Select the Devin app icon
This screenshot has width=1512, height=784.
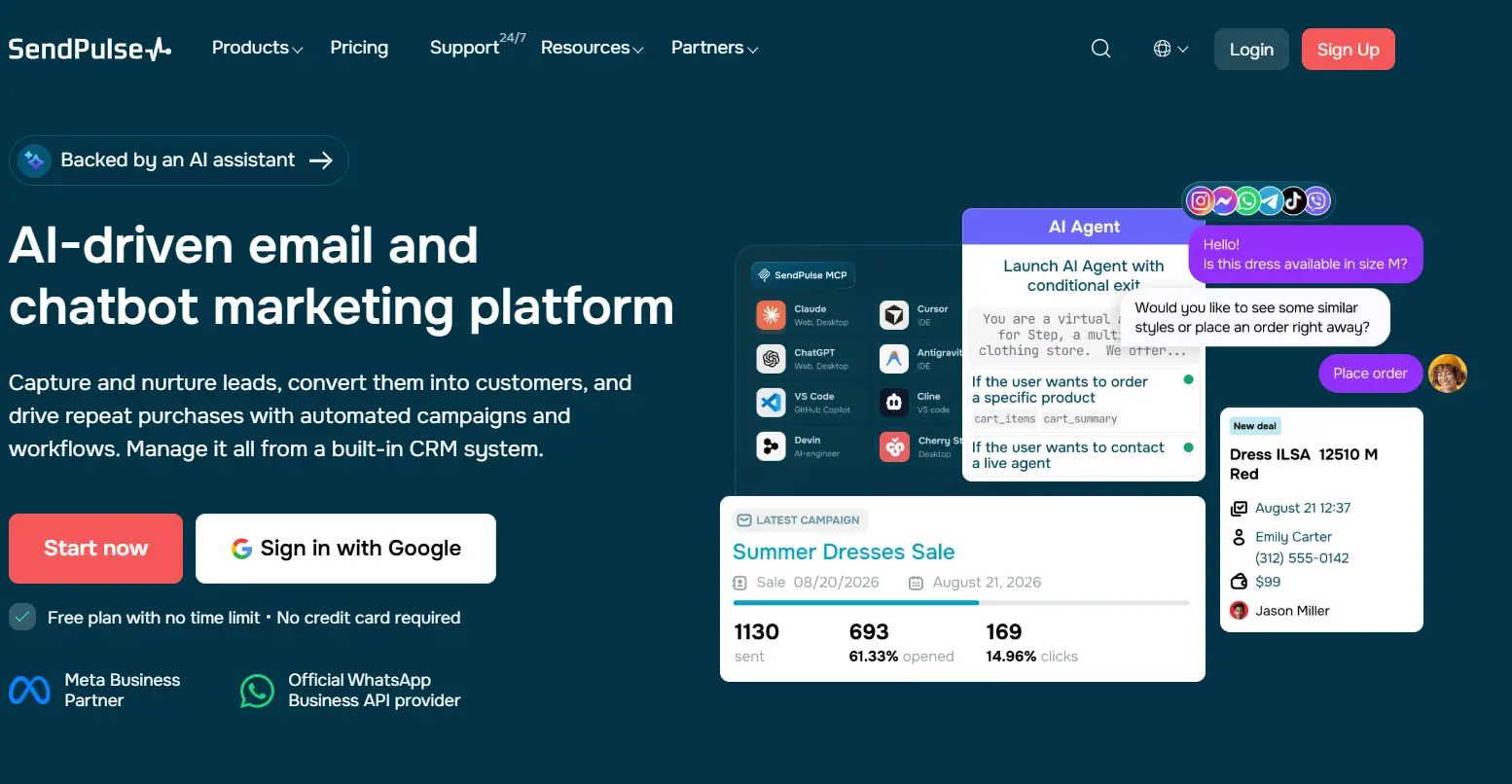click(x=772, y=446)
